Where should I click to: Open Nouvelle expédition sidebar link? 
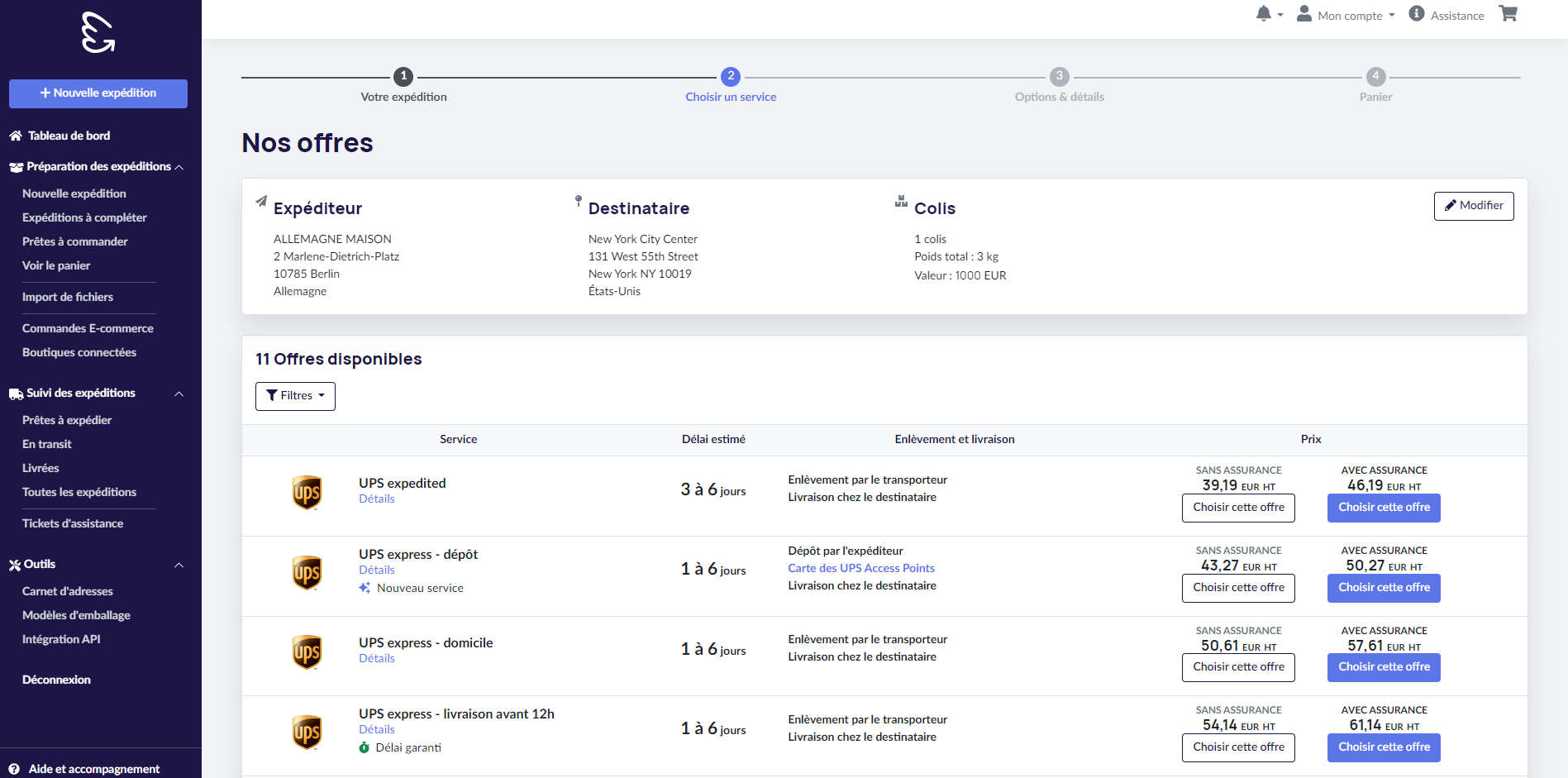pyautogui.click(x=74, y=193)
